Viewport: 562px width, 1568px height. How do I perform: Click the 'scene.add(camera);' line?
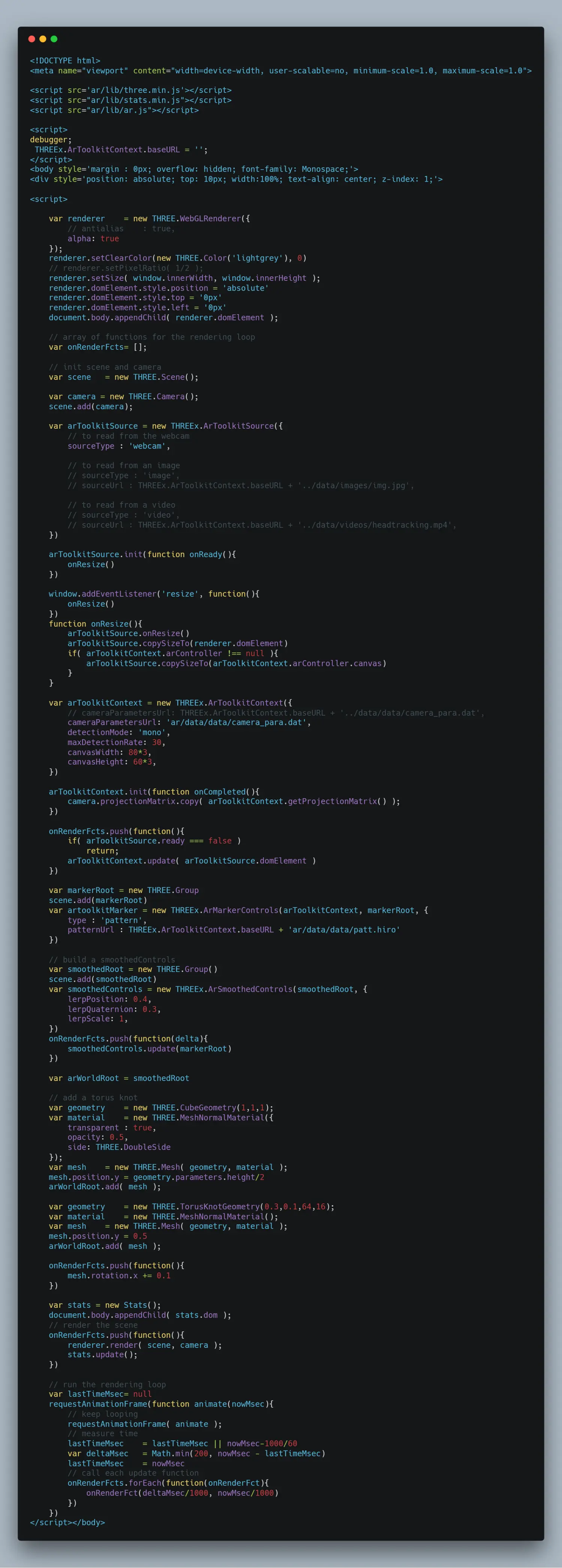point(91,407)
